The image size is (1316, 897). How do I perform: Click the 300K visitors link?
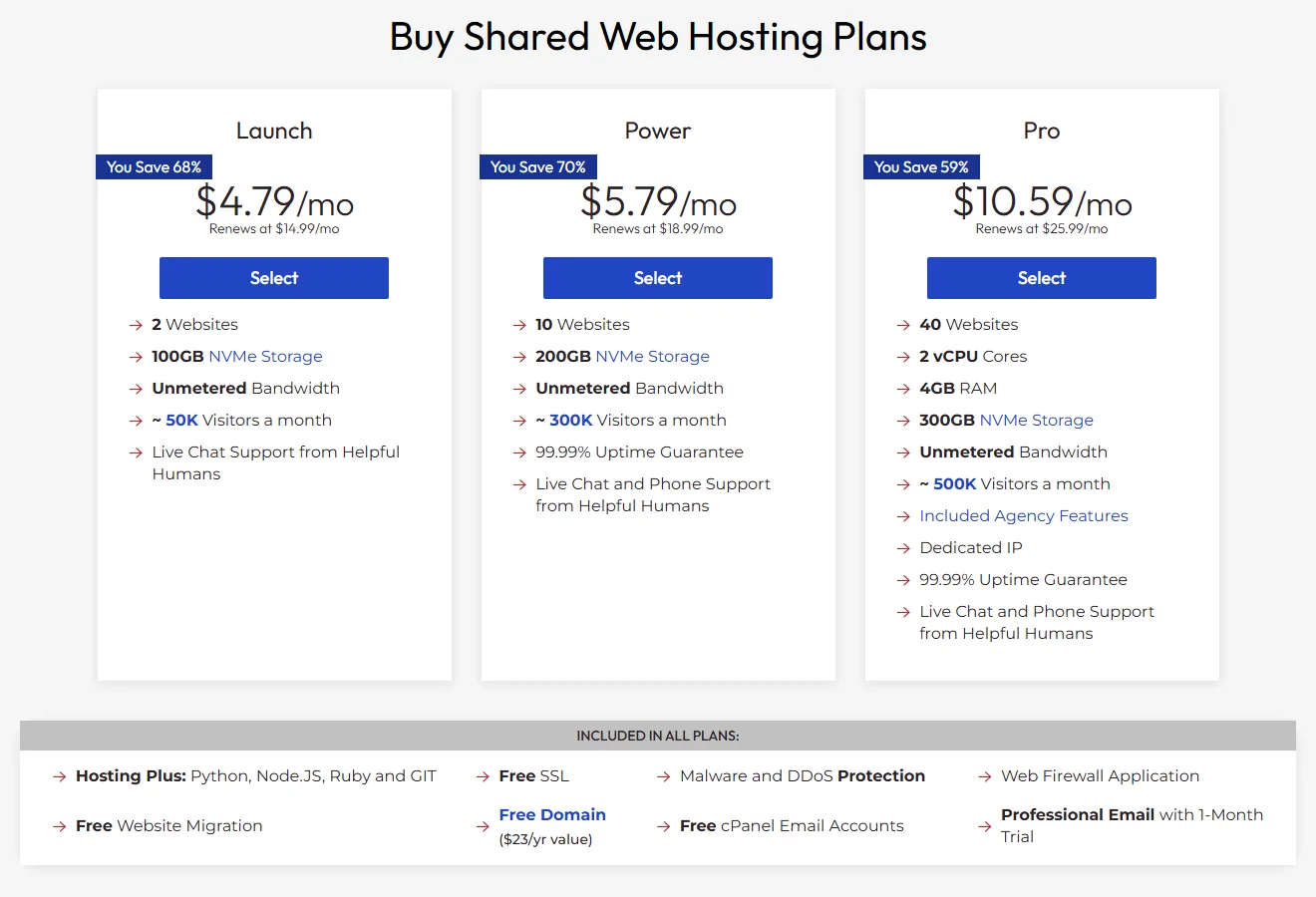[x=571, y=420]
